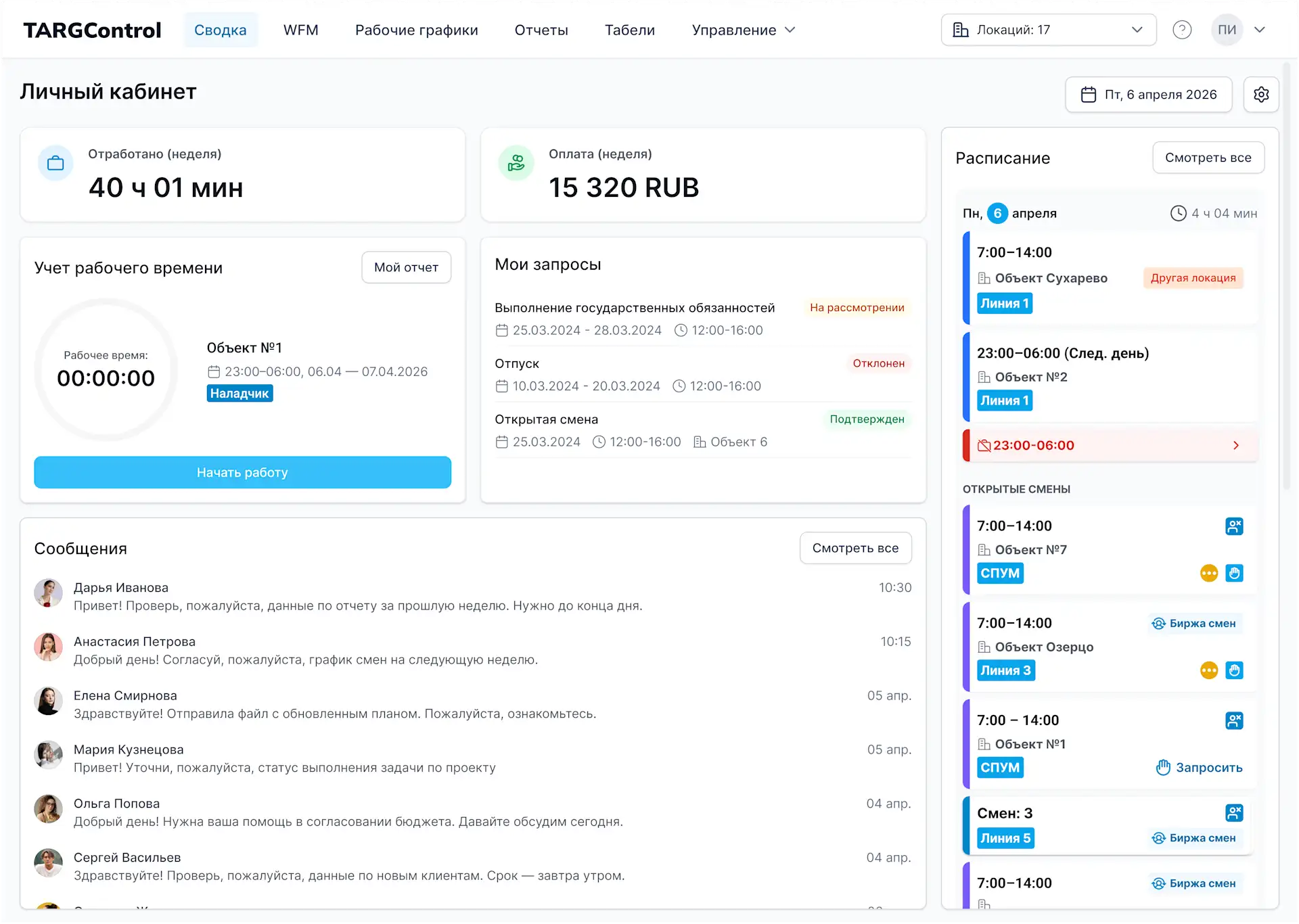This screenshot has width=1299, height=924.
Task: Open the date picker Пт, 6 апреля 2026
Action: pyautogui.click(x=1148, y=95)
